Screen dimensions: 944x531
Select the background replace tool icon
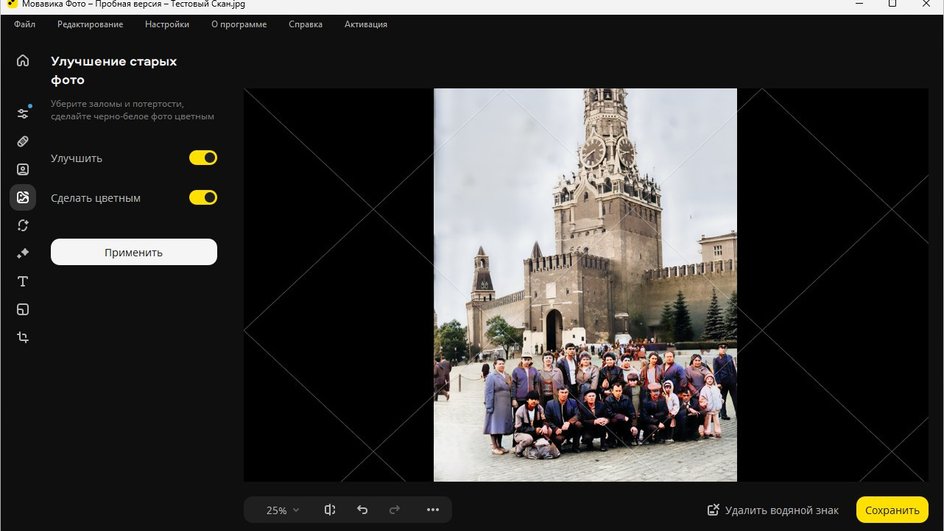pyautogui.click(x=23, y=225)
